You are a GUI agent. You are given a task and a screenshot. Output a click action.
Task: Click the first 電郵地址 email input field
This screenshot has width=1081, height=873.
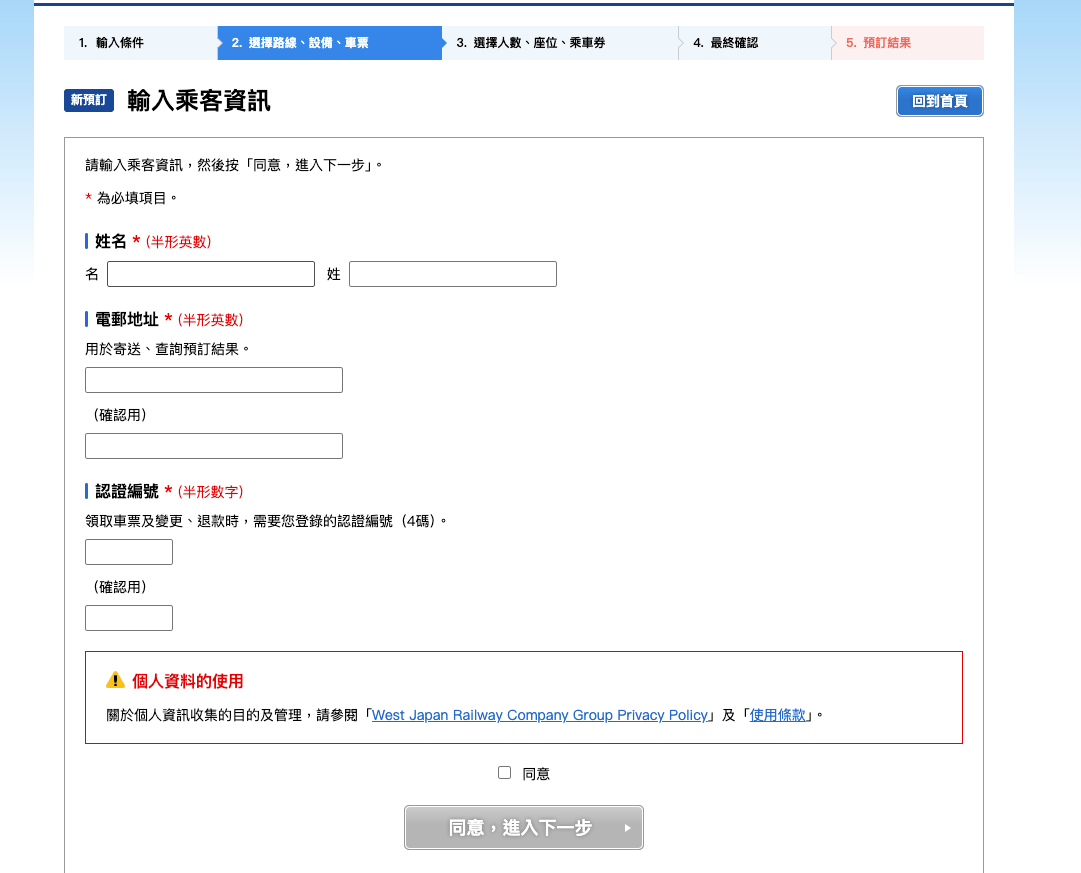214,380
